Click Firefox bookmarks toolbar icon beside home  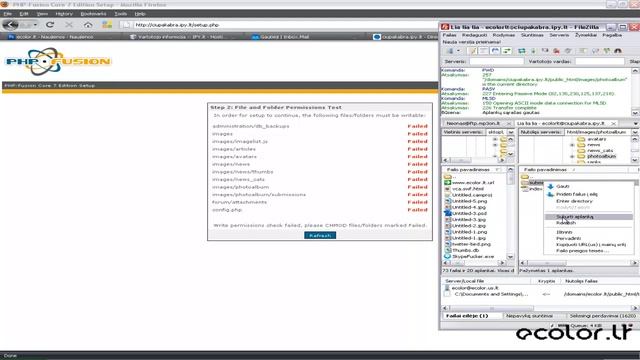click(x=107, y=25)
